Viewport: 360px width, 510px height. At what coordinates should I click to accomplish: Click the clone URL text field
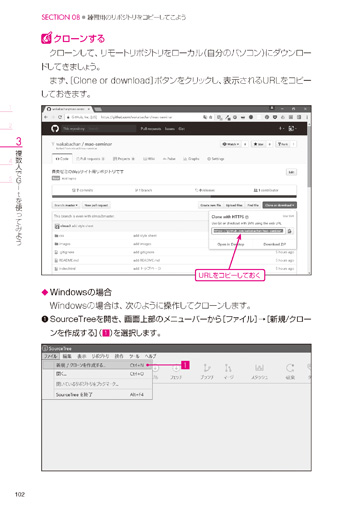coord(249,231)
